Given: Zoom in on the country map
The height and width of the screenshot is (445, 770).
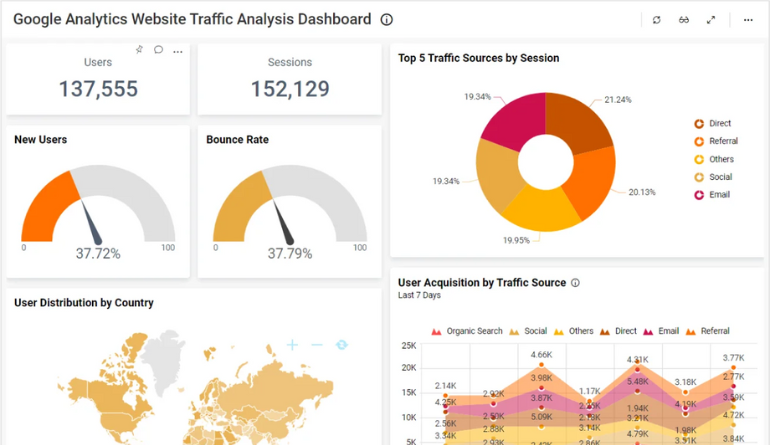Looking at the screenshot, I should tap(292, 345).
